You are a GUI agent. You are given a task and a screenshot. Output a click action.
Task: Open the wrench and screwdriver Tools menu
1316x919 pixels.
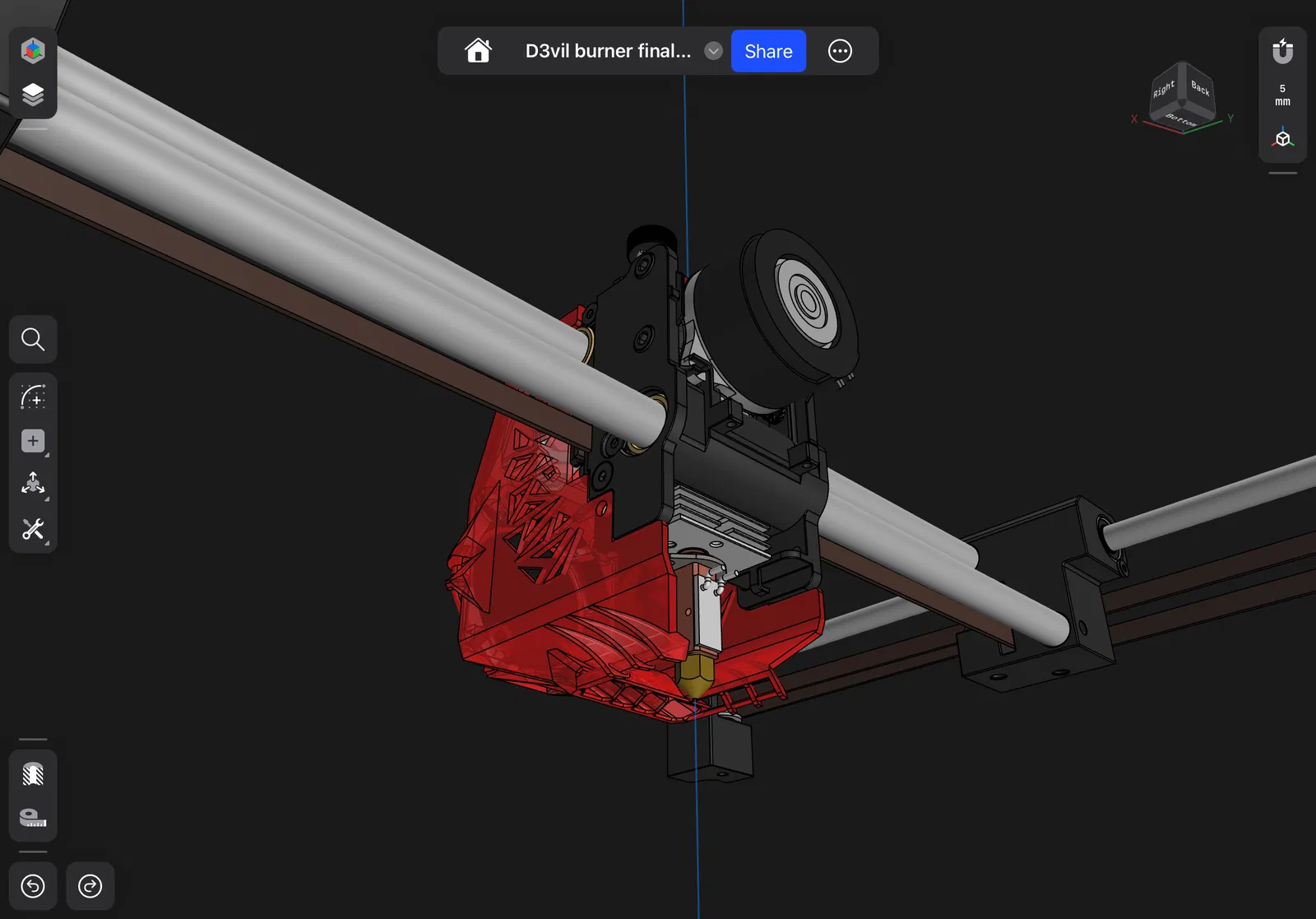(33, 529)
